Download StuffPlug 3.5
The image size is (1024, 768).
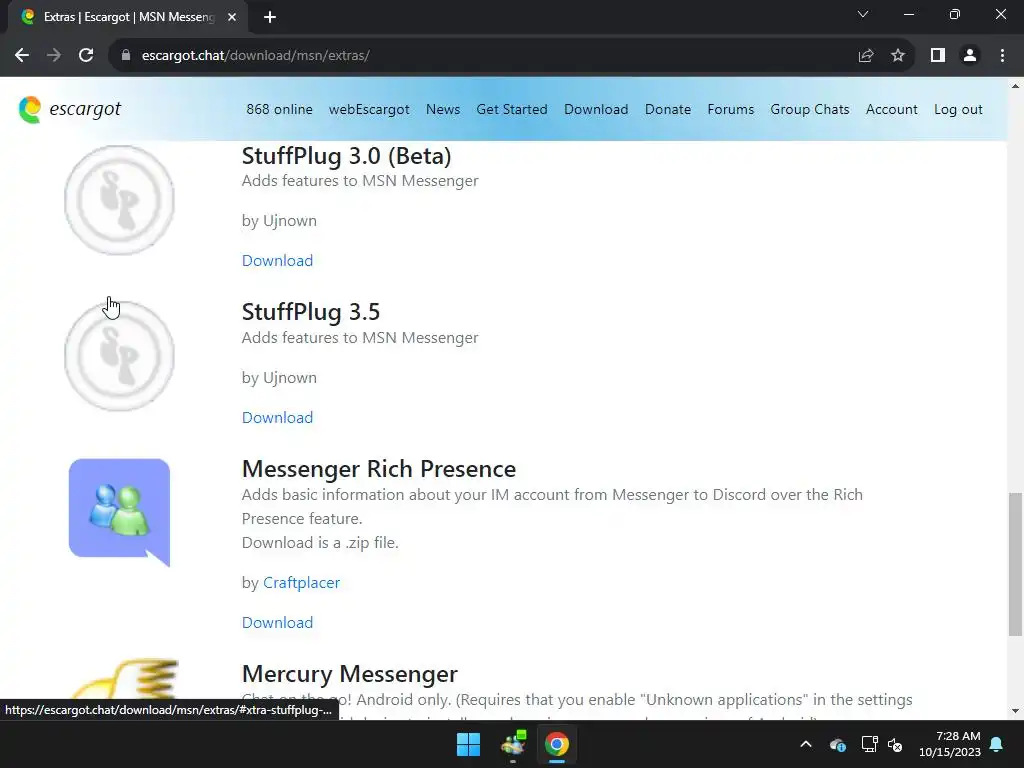(x=278, y=417)
